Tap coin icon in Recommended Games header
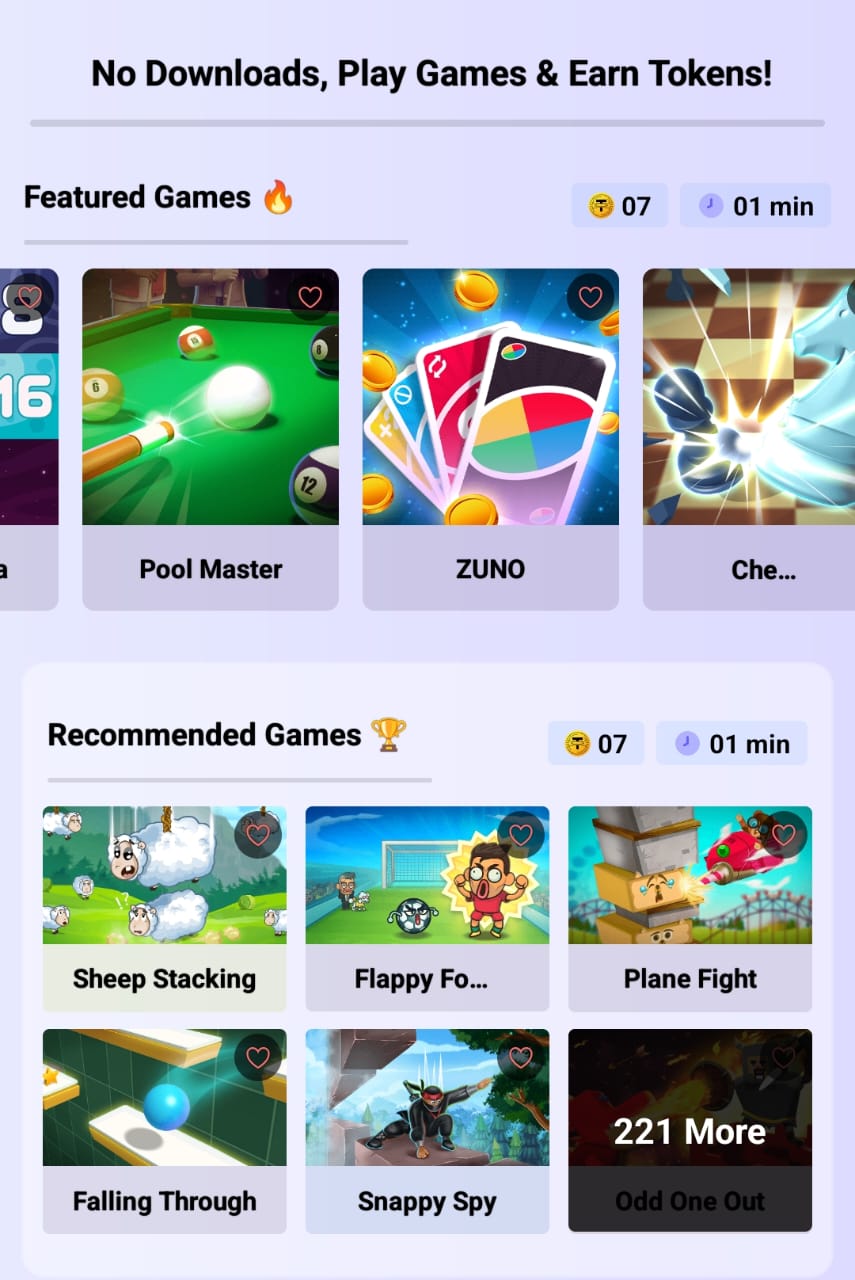855x1280 pixels. click(x=577, y=744)
